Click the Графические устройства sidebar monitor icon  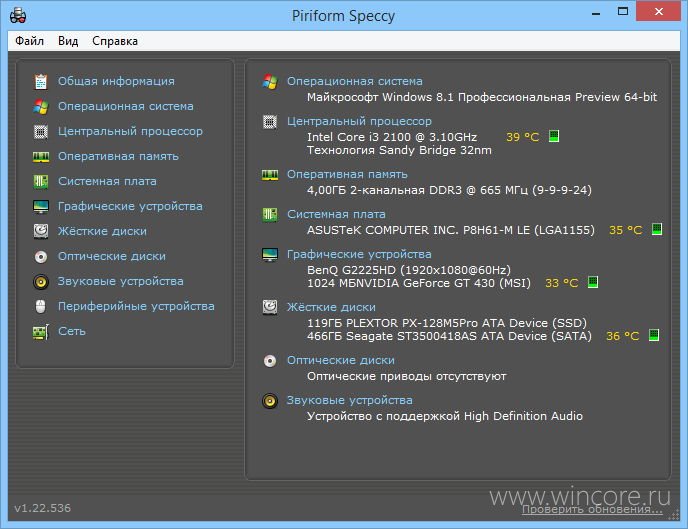coord(41,207)
